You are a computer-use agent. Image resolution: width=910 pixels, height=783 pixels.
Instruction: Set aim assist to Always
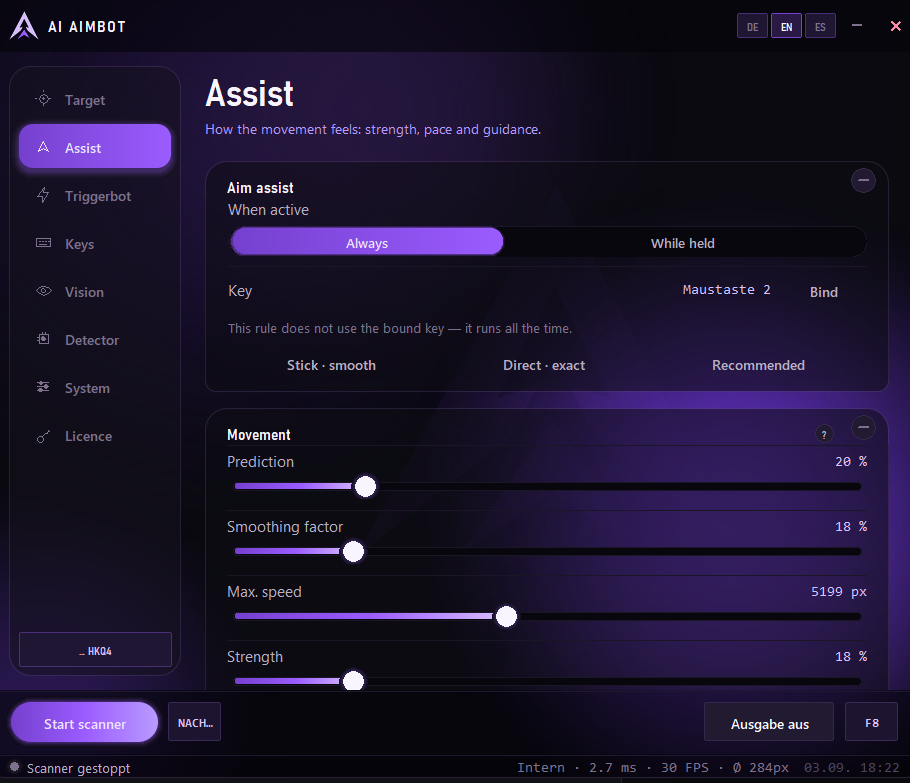pos(367,243)
